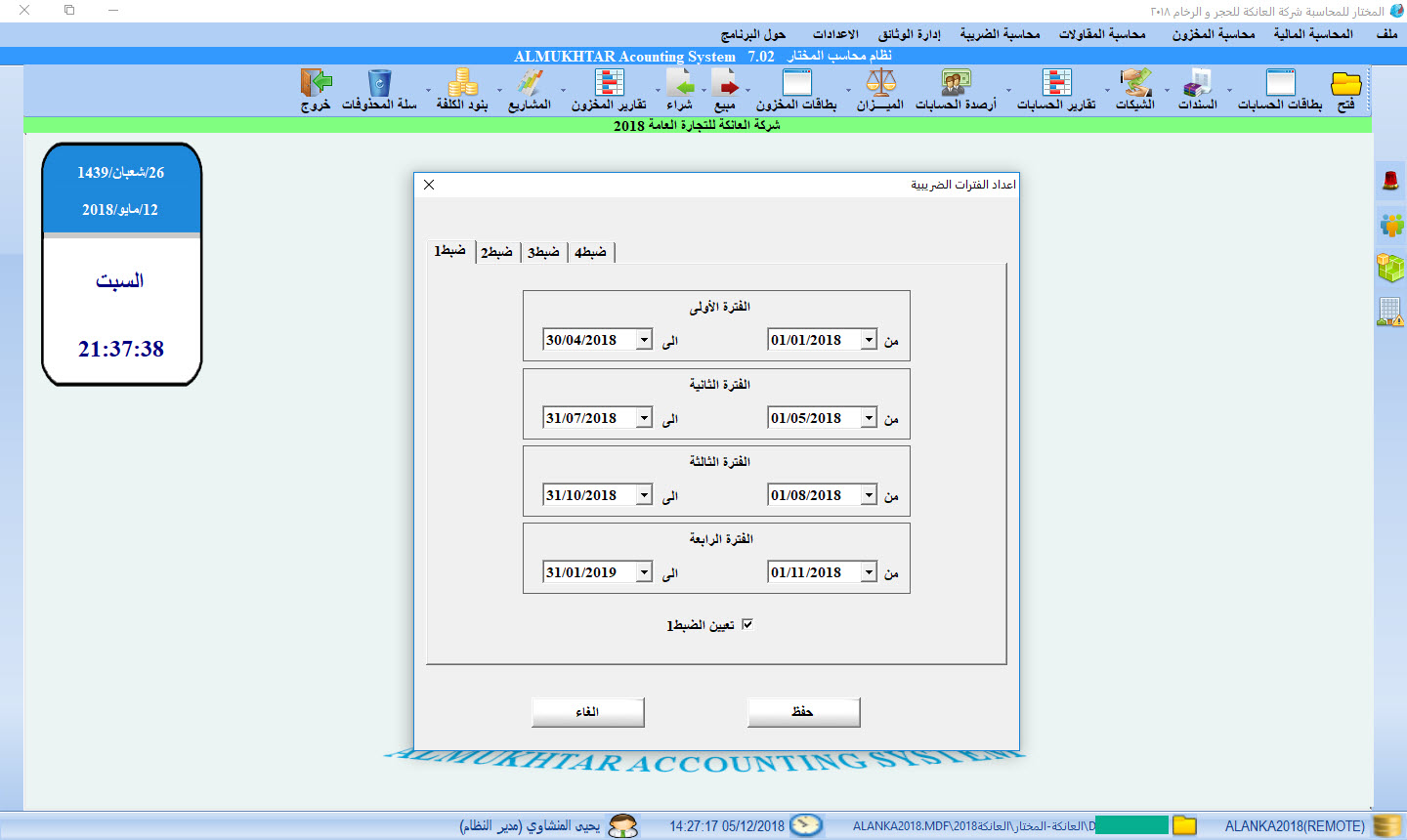Screen dimensions: 1407x840
Task: Click the خروج (Exit) toolbar icon
Action: 316,83
